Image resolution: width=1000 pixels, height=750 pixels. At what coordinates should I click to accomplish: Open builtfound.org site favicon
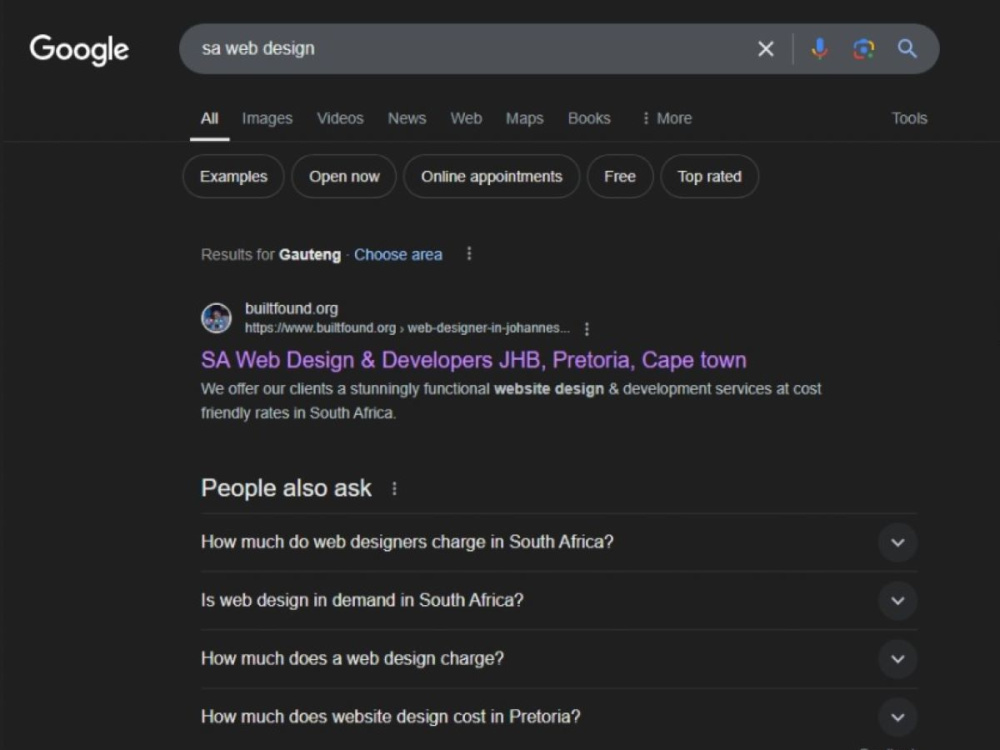[x=216, y=318]
